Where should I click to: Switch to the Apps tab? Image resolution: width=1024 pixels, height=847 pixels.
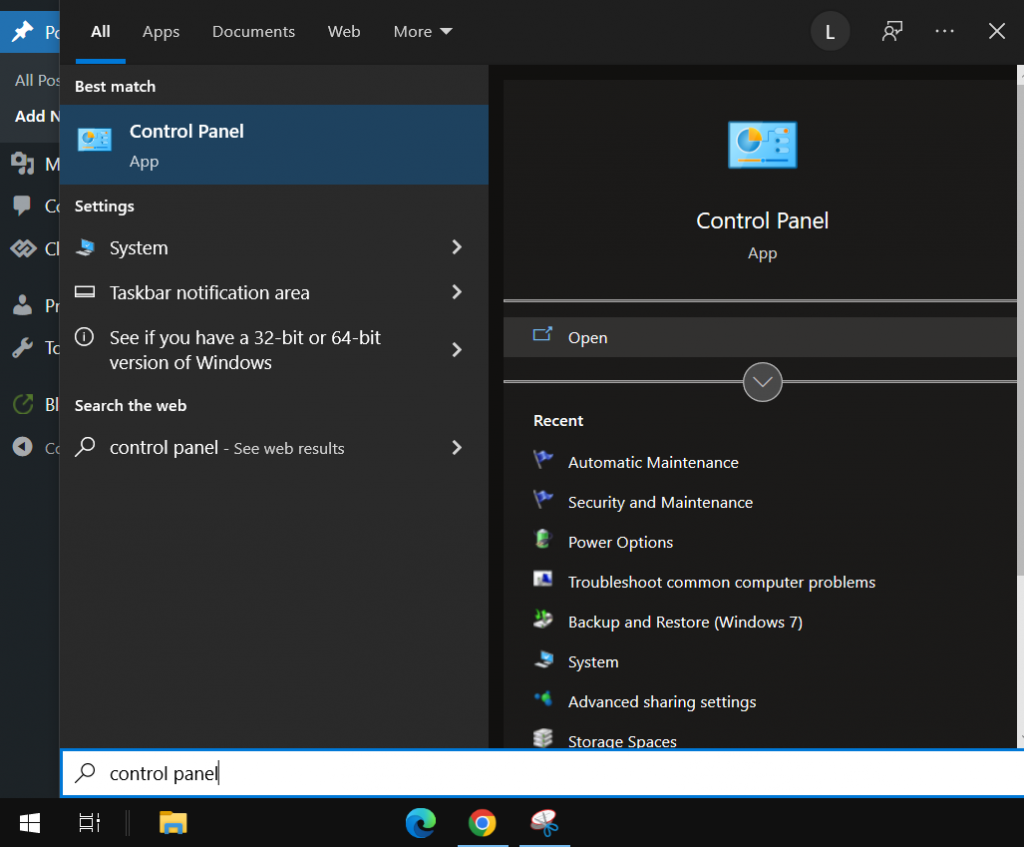coord(160,31)
